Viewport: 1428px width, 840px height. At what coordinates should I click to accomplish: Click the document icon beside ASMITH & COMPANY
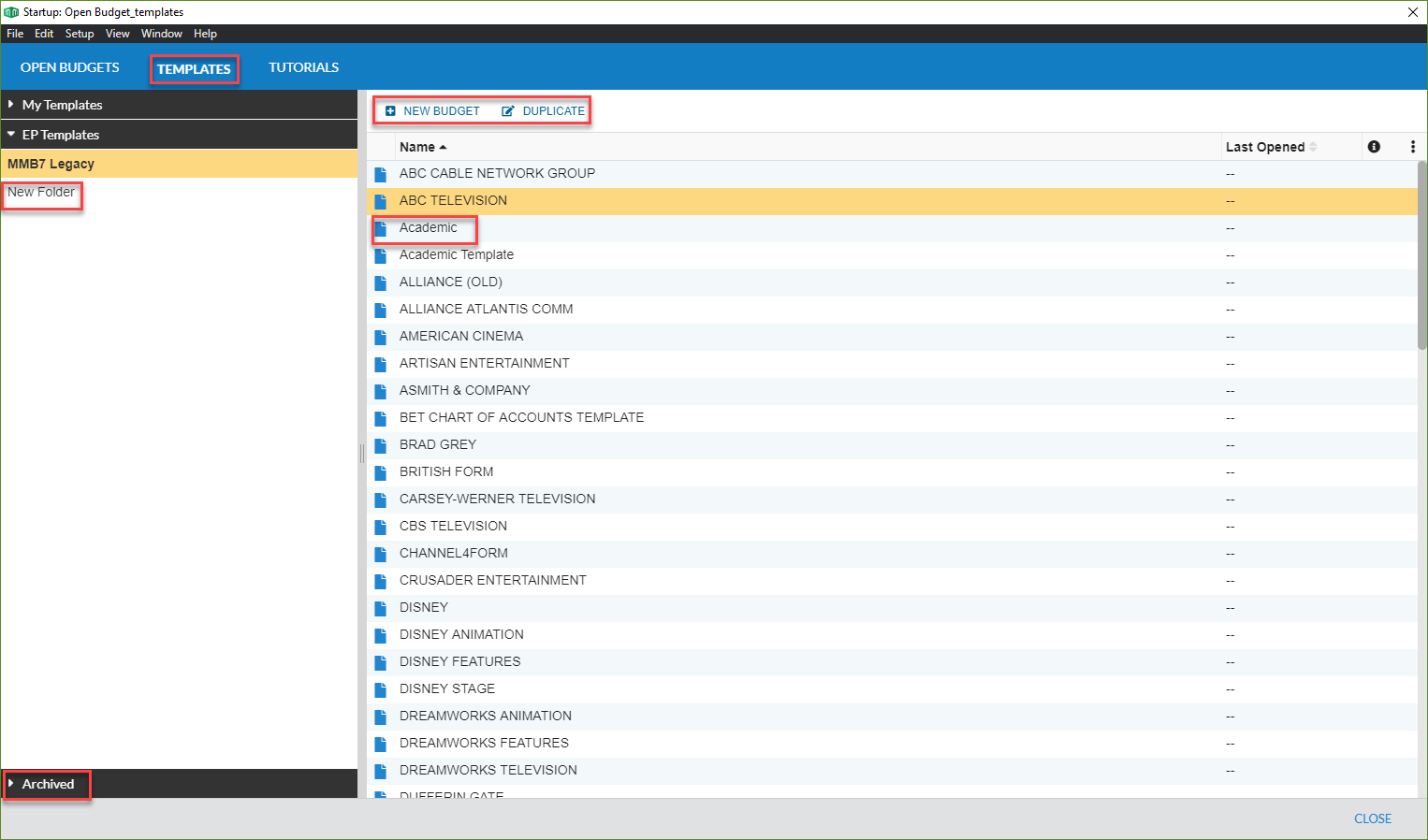coord(381,391)
